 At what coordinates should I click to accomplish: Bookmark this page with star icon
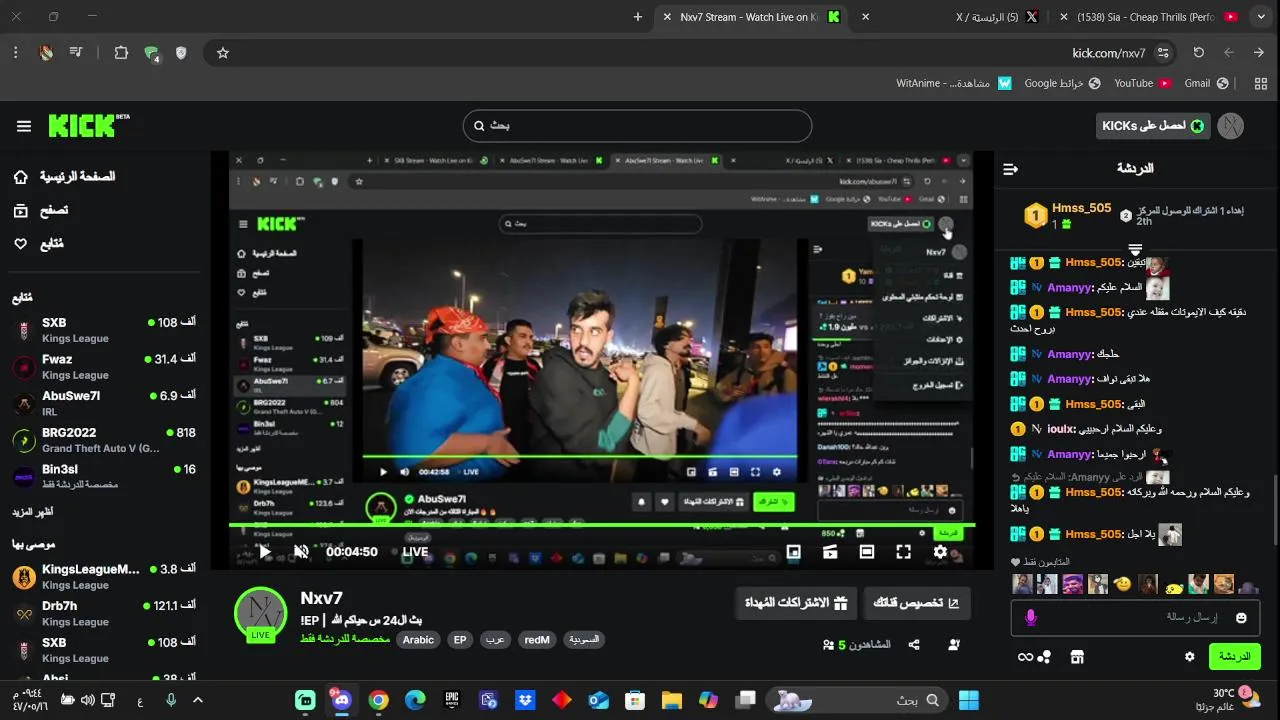point(223,53)
